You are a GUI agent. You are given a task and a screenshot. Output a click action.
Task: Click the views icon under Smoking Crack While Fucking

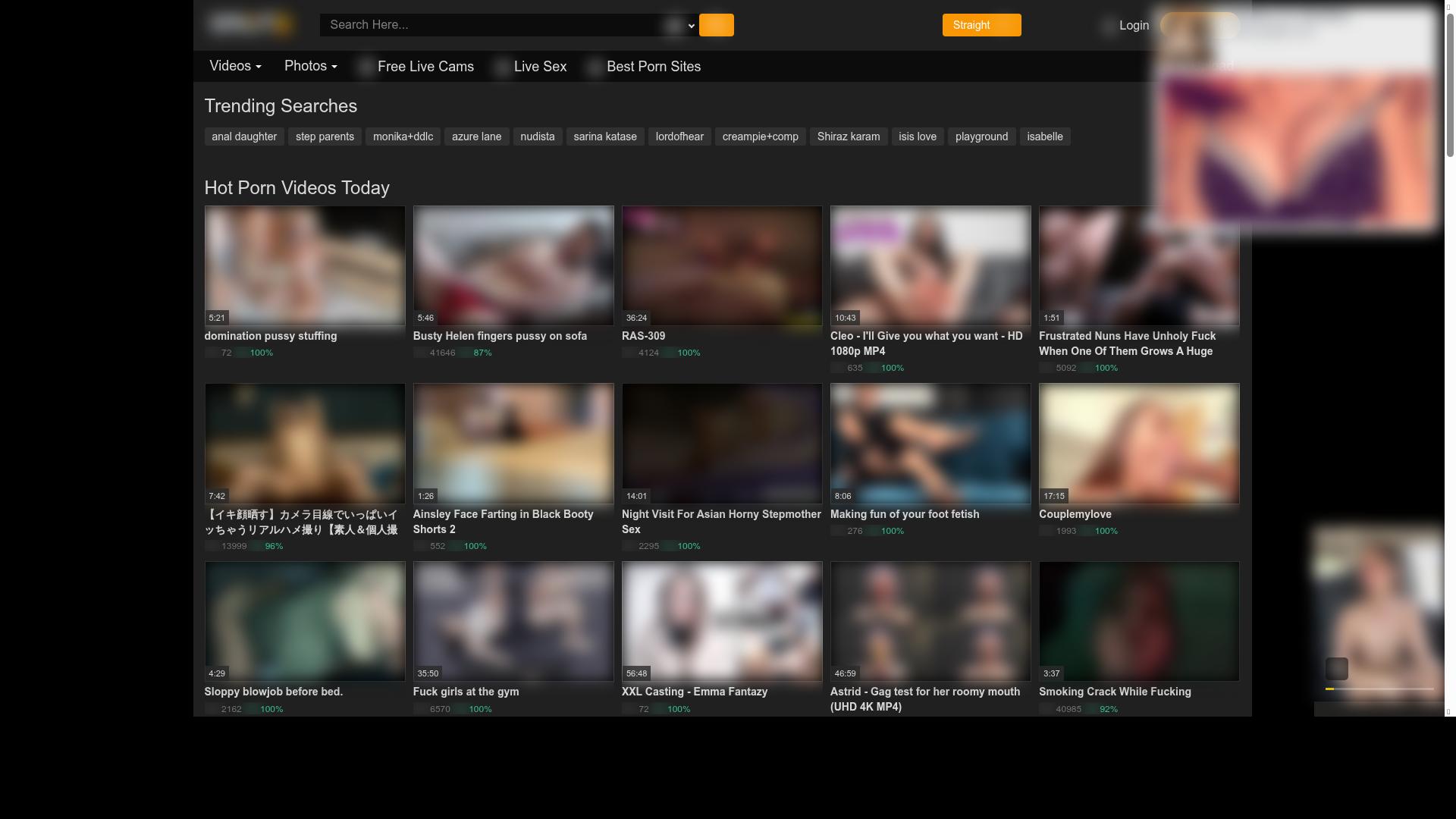tap(1045, 709)
